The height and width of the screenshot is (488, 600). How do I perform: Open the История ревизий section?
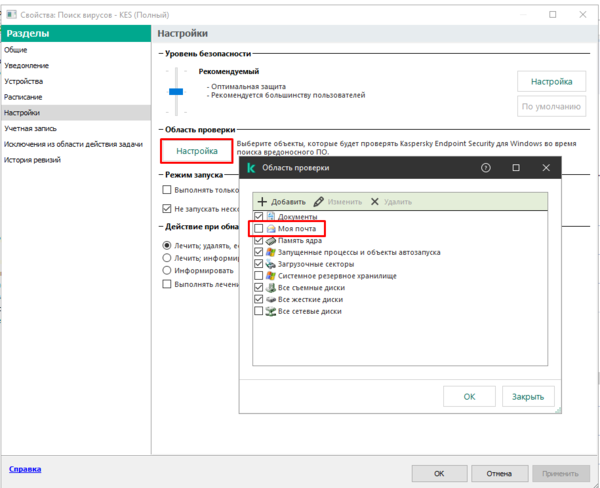pos(76,160)
